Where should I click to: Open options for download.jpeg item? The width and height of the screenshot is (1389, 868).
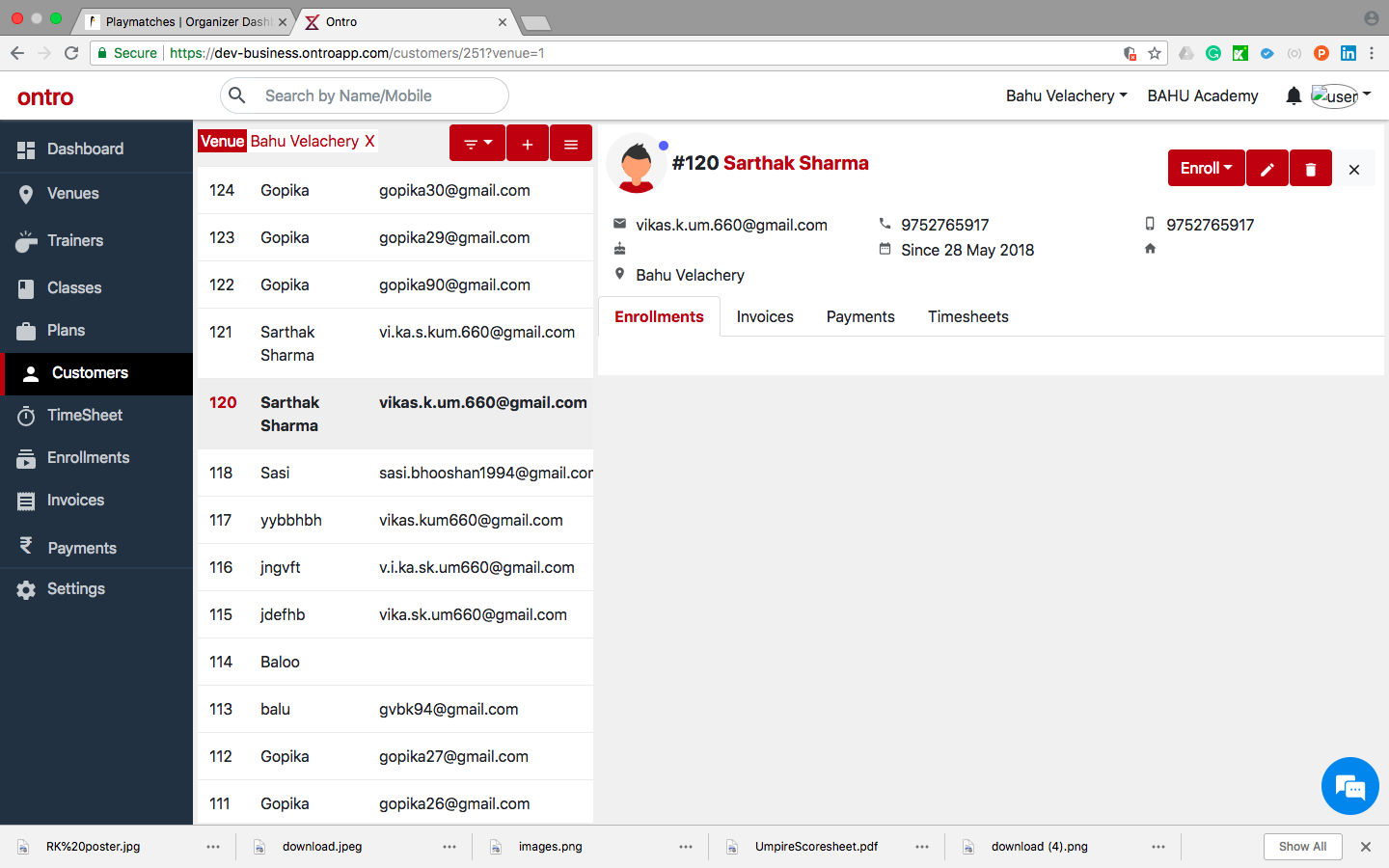pyautogui.click(x=449, y=847)
